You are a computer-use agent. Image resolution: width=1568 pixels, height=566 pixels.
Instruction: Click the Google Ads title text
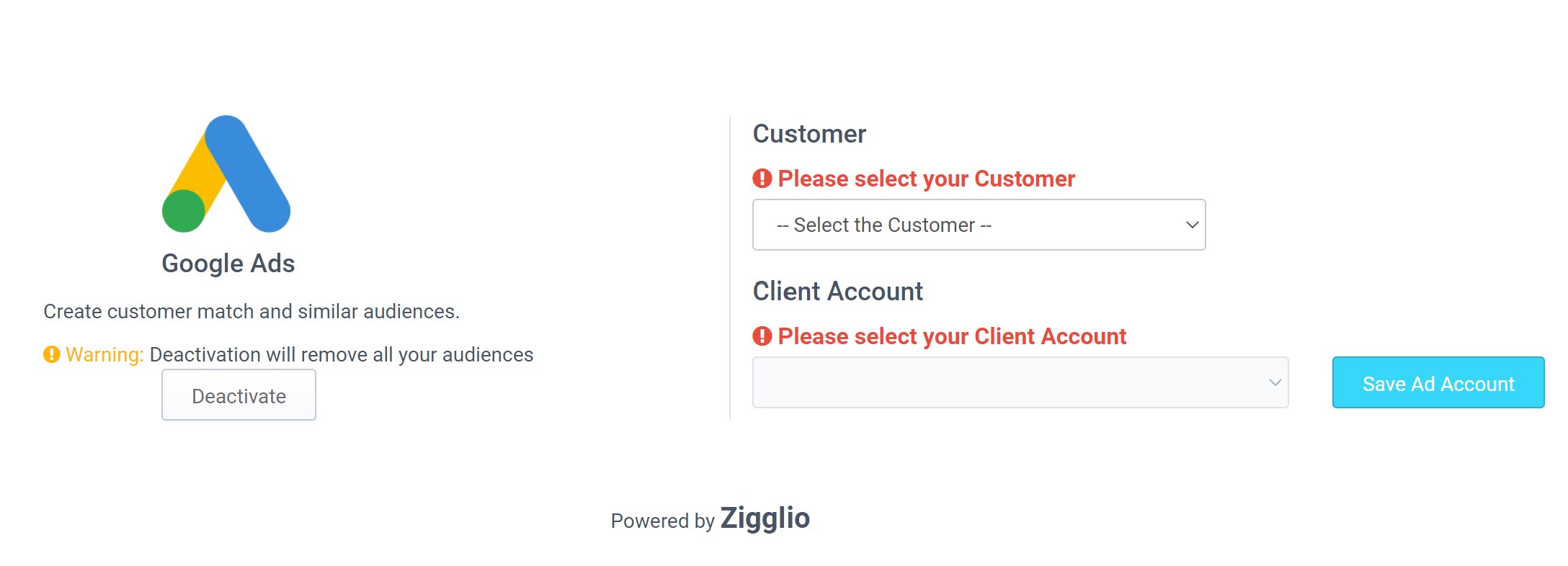228,264
